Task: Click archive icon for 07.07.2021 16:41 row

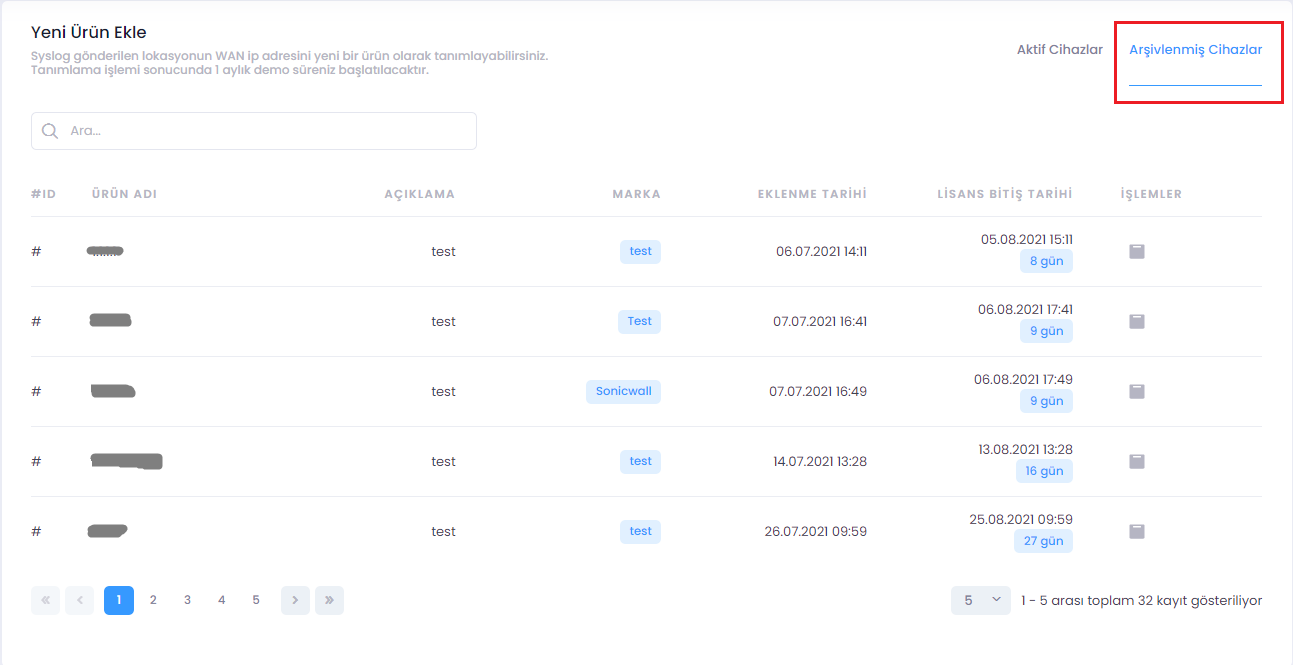Action: click(1136, 322)
